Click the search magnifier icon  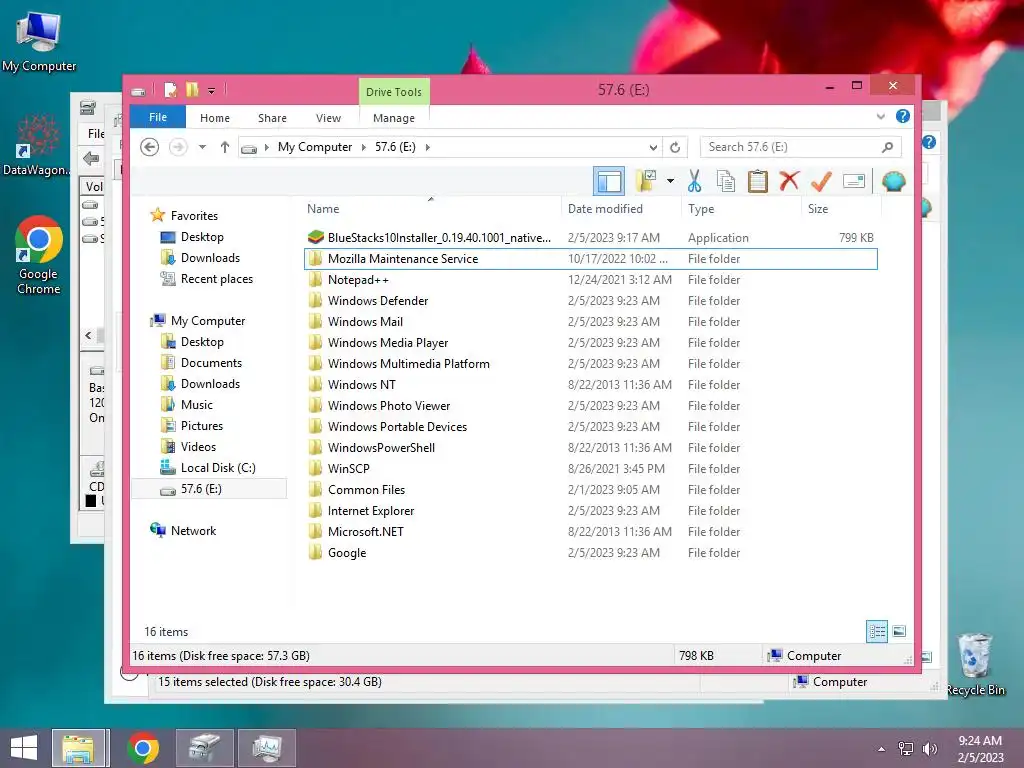pyautogui.click(x=887, y=148)
